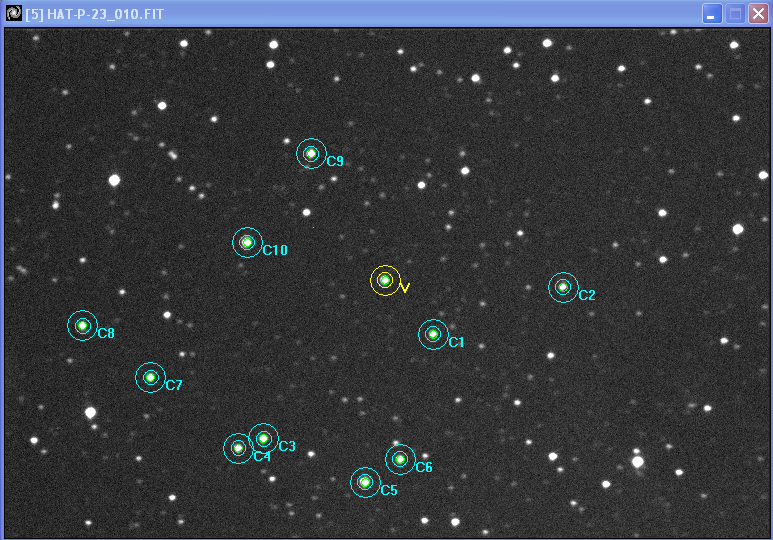Pick the C9 comparison star aperture
Screen dimensions: 773x540
(311, 153)
